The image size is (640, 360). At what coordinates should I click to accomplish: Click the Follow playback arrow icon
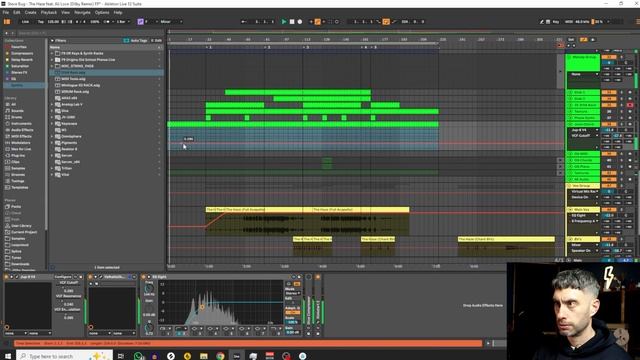point(244,22)
